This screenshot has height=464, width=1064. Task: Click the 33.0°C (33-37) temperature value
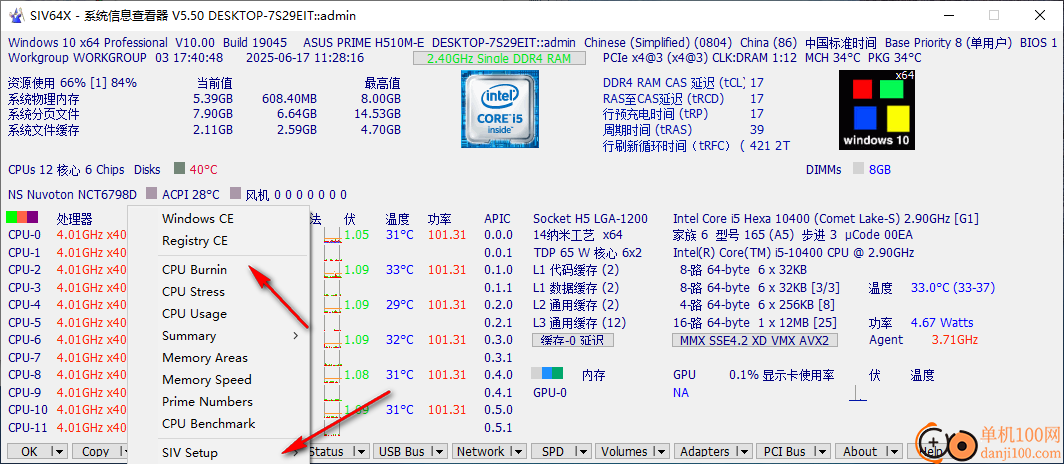[x=953, y=288]
